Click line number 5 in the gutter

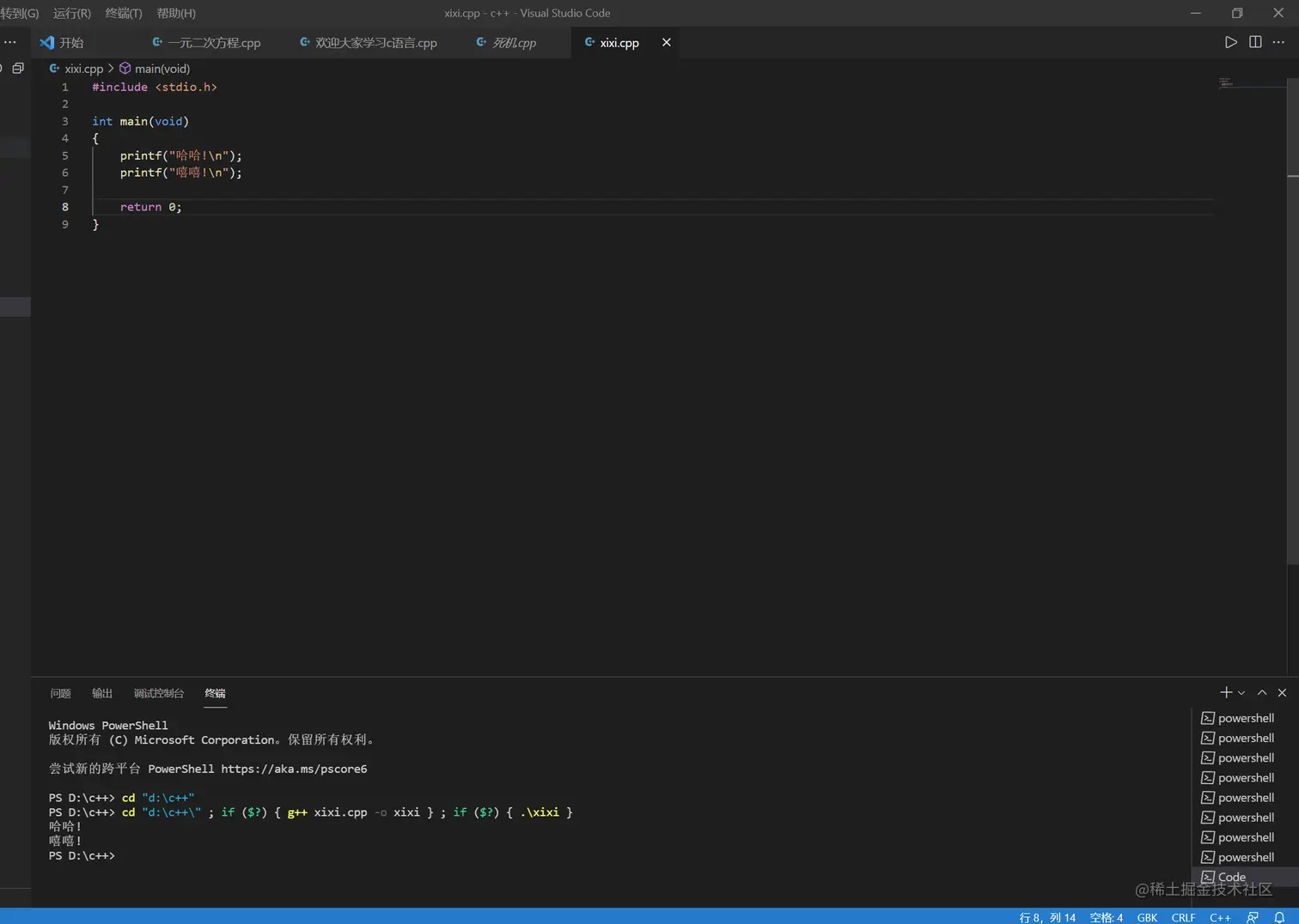(64, 155)
